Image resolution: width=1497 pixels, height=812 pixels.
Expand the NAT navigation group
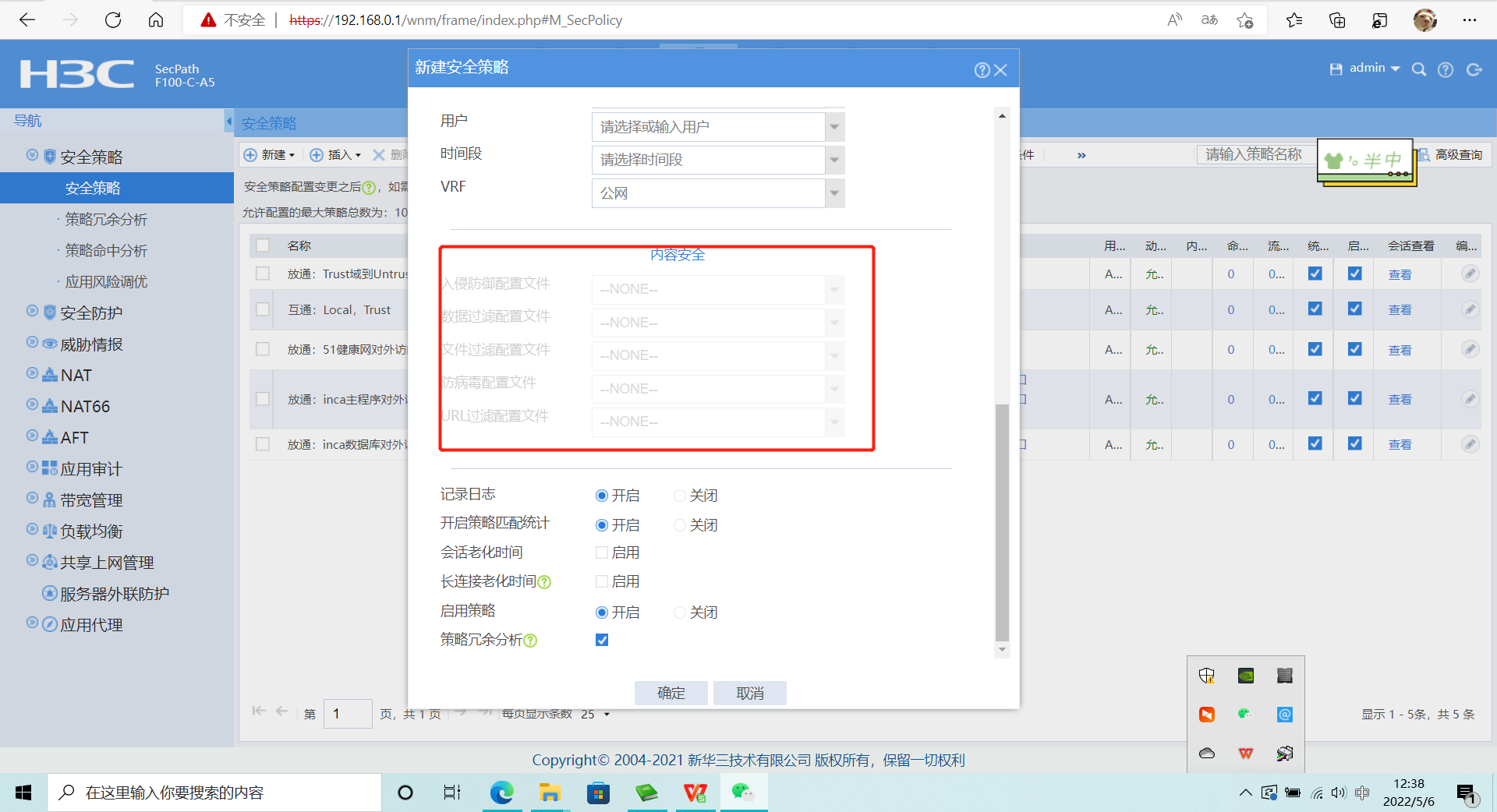click(32, 373)
